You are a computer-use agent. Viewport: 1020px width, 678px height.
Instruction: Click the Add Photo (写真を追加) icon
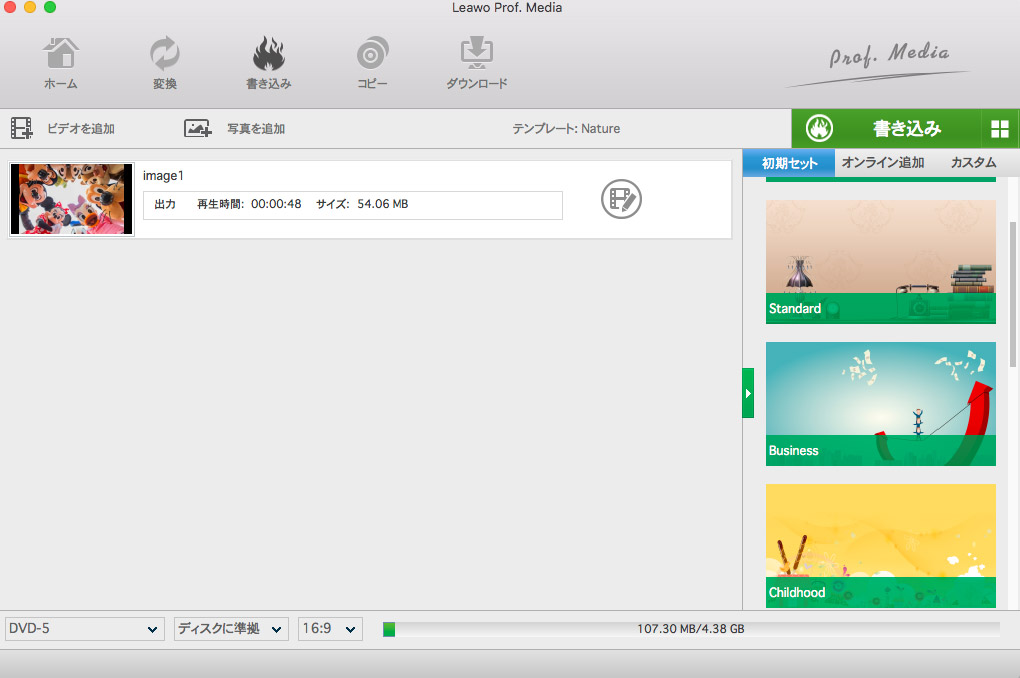point(198,128)
